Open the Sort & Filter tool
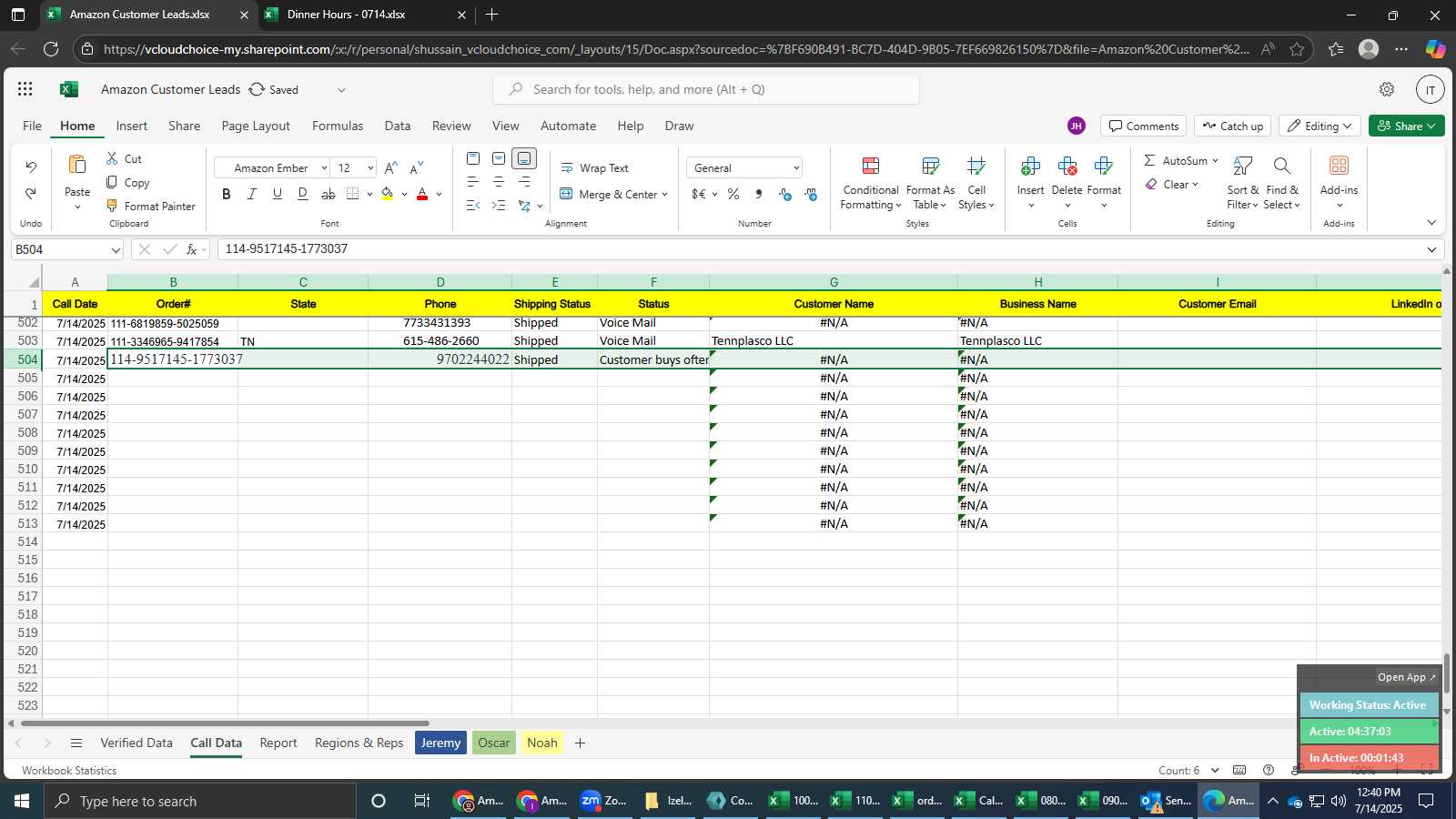Viewport: 1456px width, 819px height. click(x=1242, y=166)
